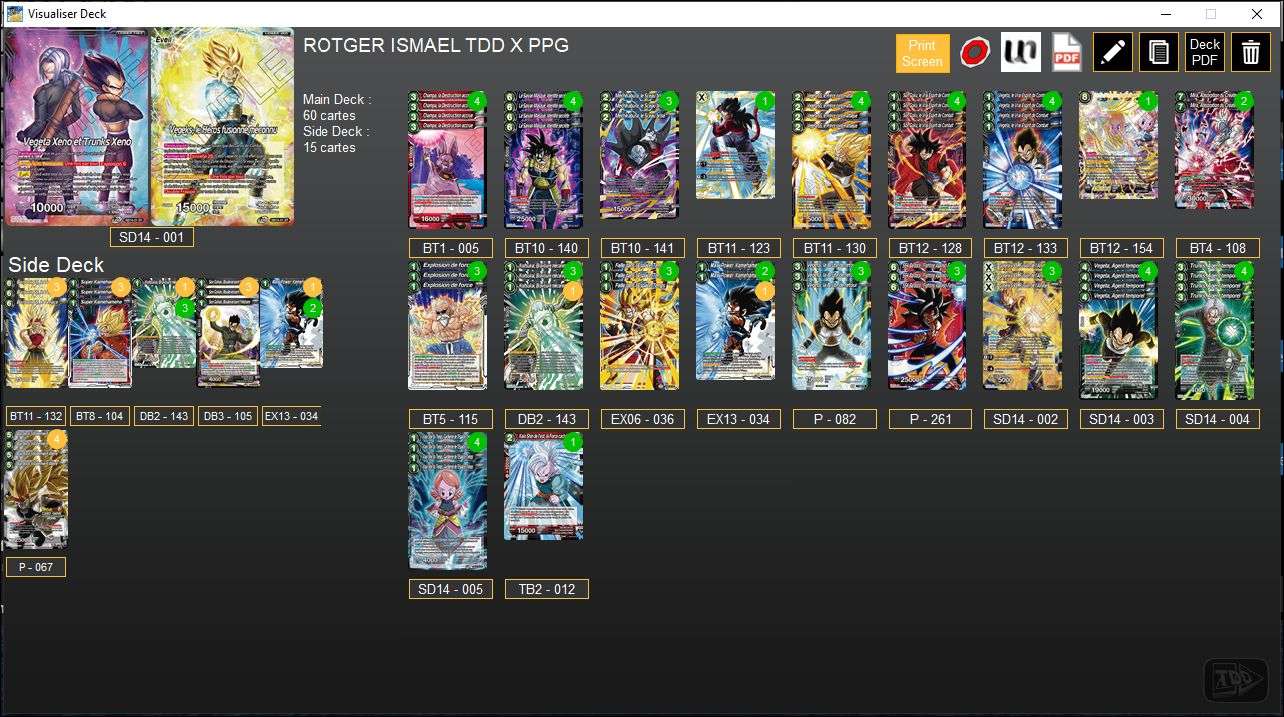This screenshot has height=717, width=1284.
Task: Click the red circular logo icon
Action: point(975,52)
